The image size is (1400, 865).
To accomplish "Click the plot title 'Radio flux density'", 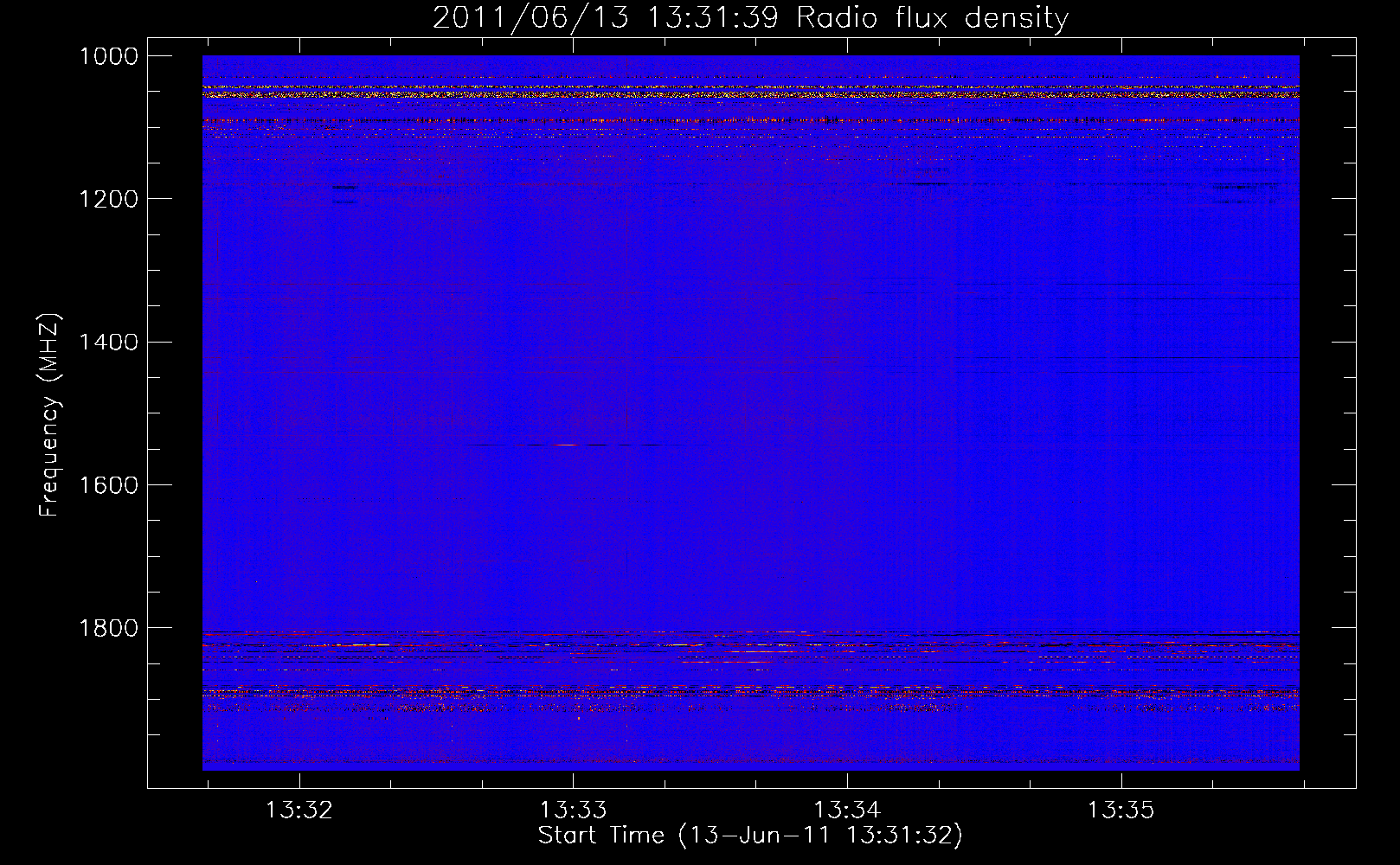I will (x=932, y=18).
